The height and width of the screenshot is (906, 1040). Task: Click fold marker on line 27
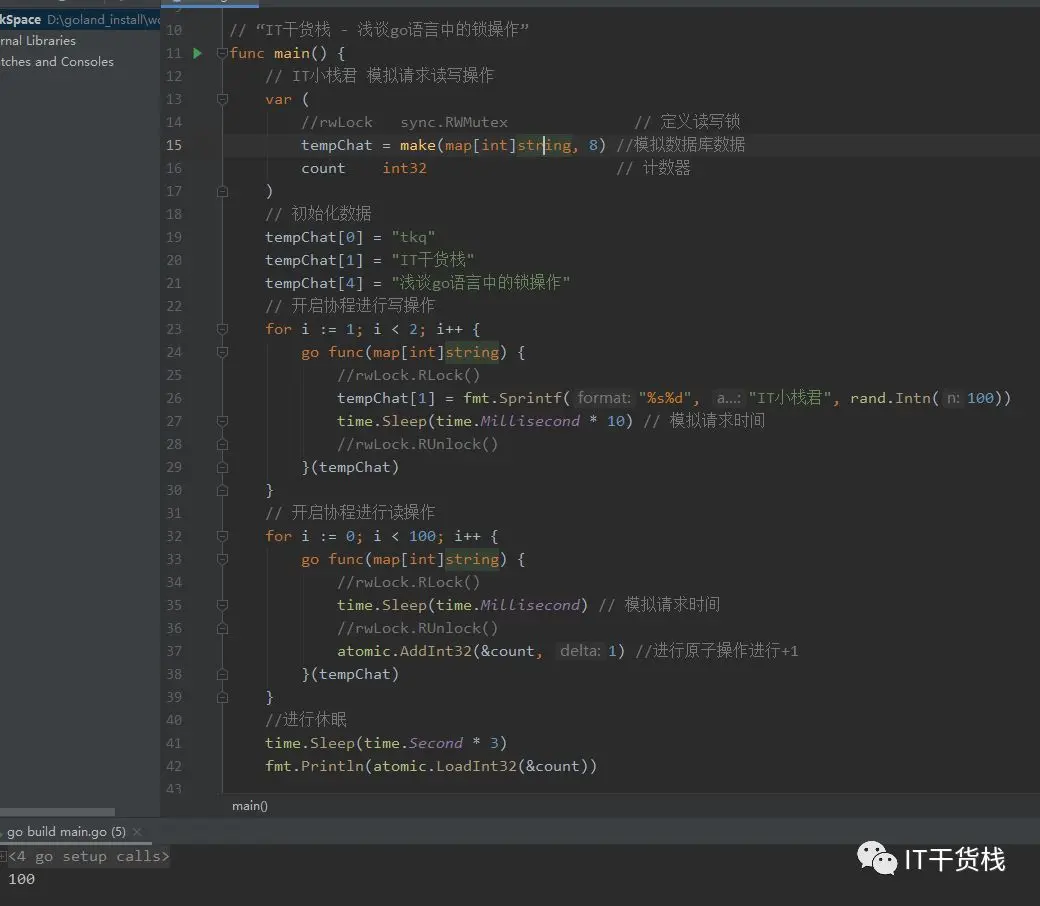tap(222, 421)
